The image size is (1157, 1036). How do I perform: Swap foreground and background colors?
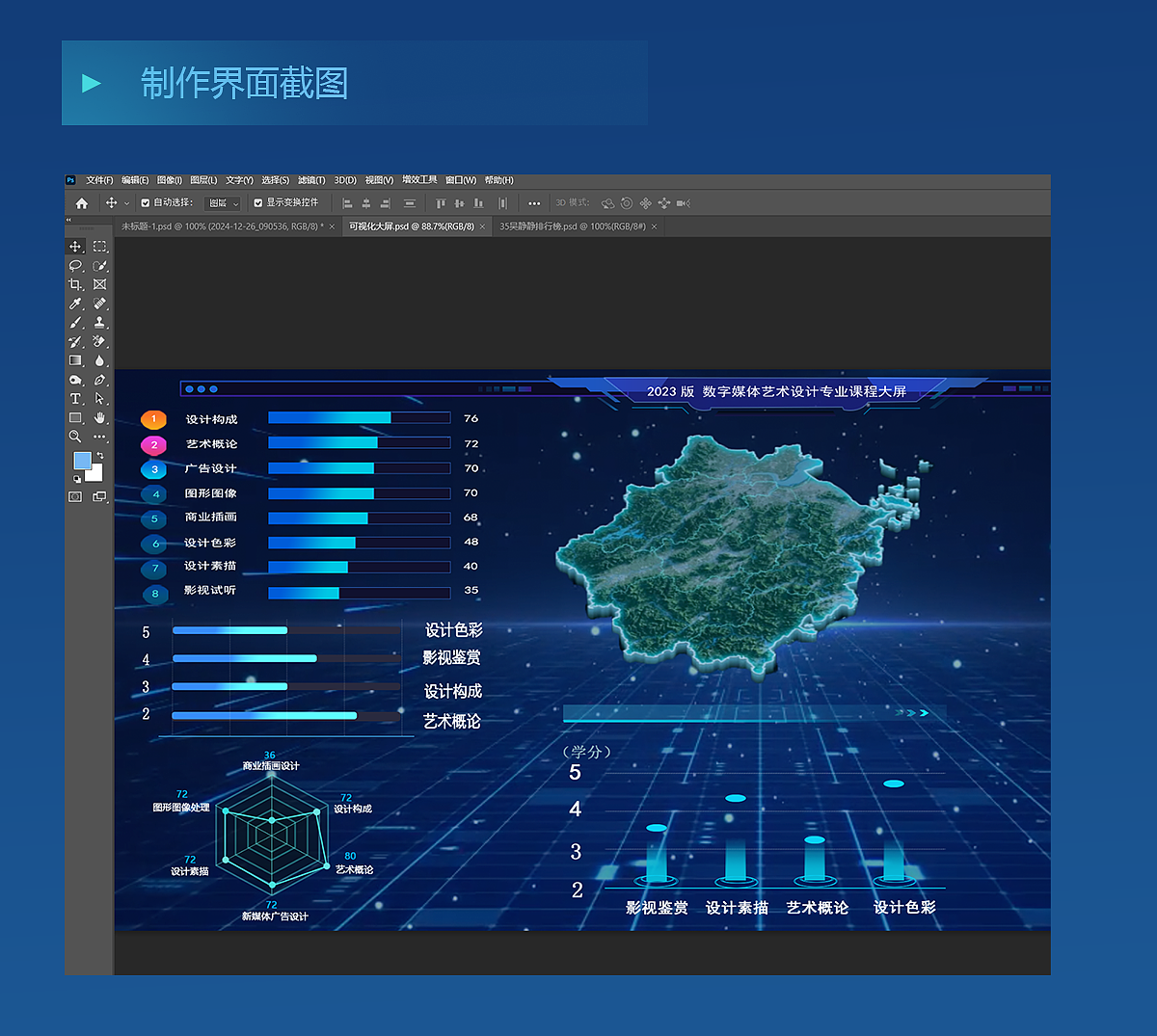(100, 455)
